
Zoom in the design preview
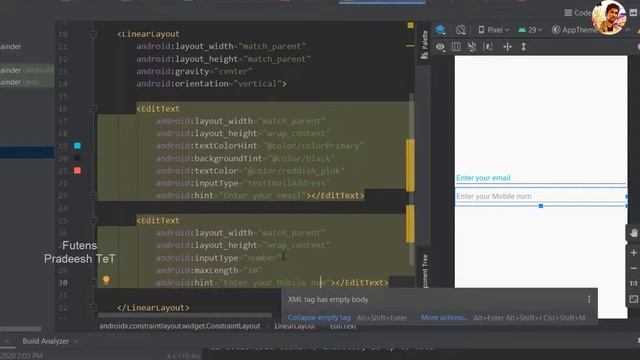click(633, 253)
